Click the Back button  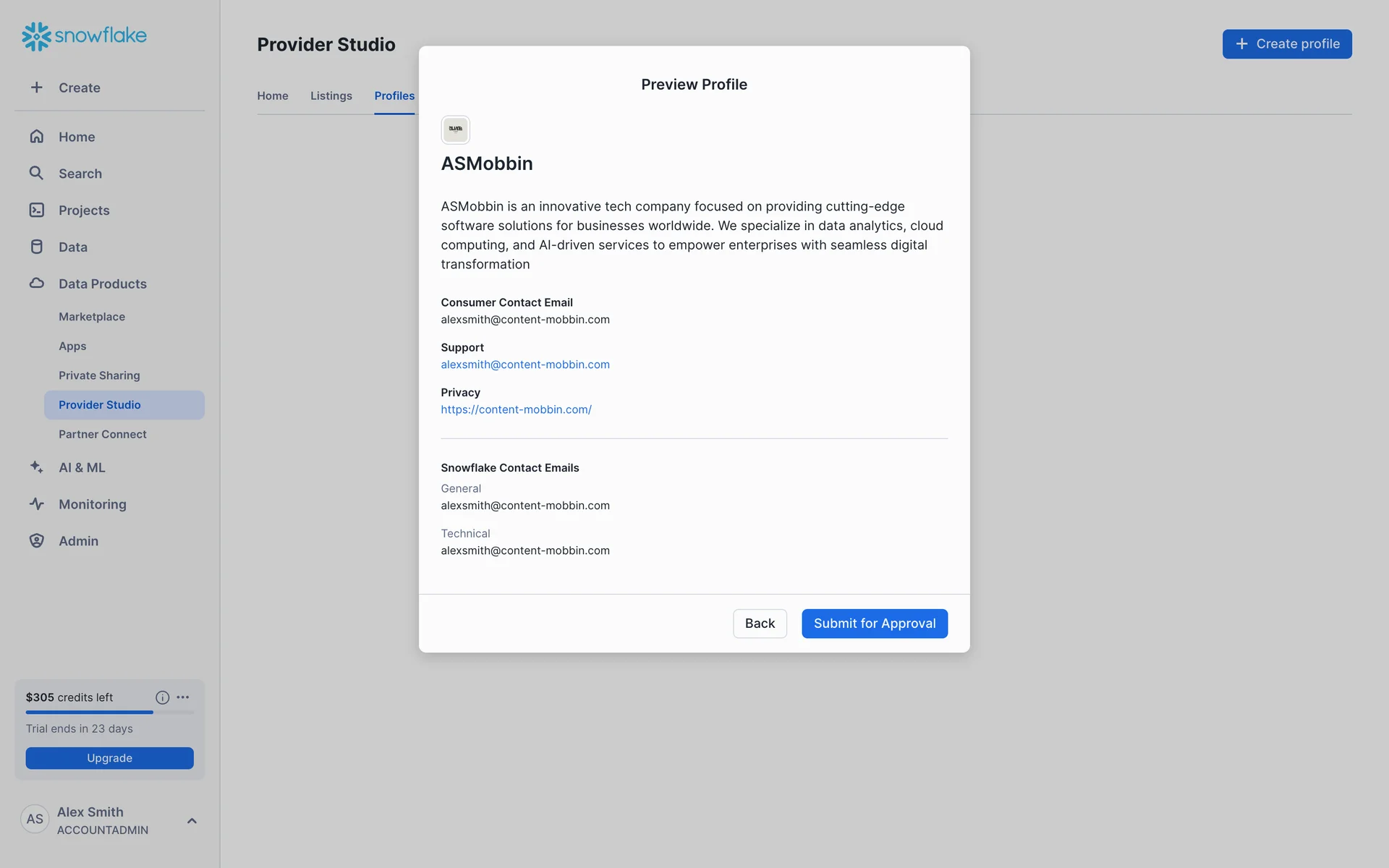point(760,624)
